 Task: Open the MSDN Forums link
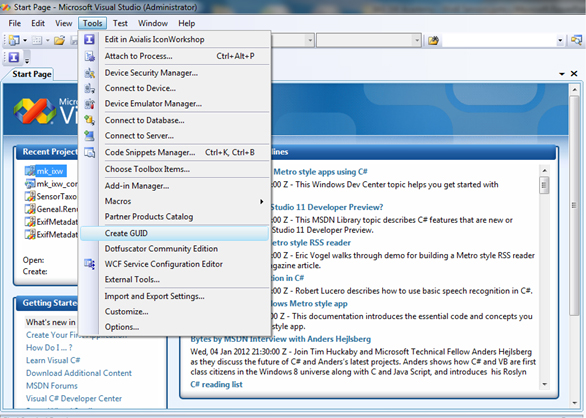52,386
